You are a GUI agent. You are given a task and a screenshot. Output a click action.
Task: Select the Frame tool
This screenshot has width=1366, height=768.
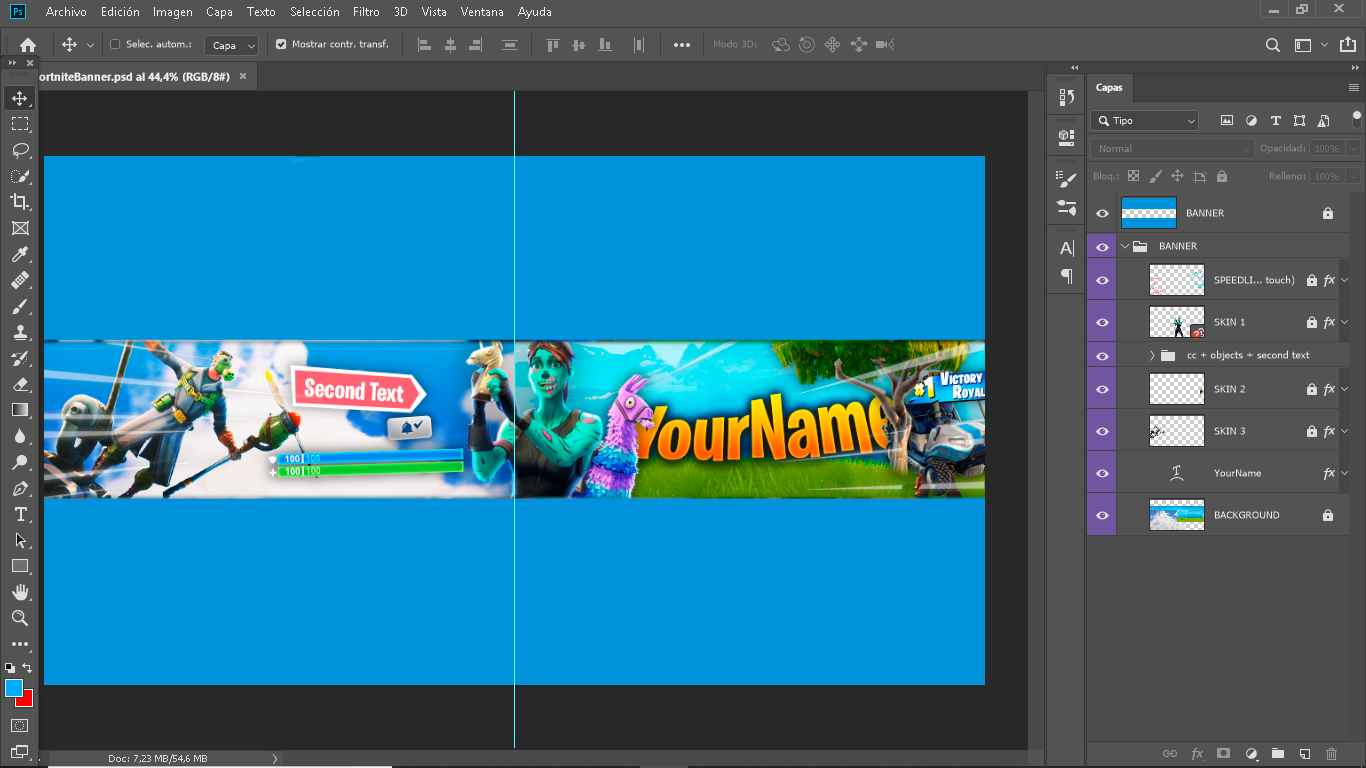tap(20, 228)
